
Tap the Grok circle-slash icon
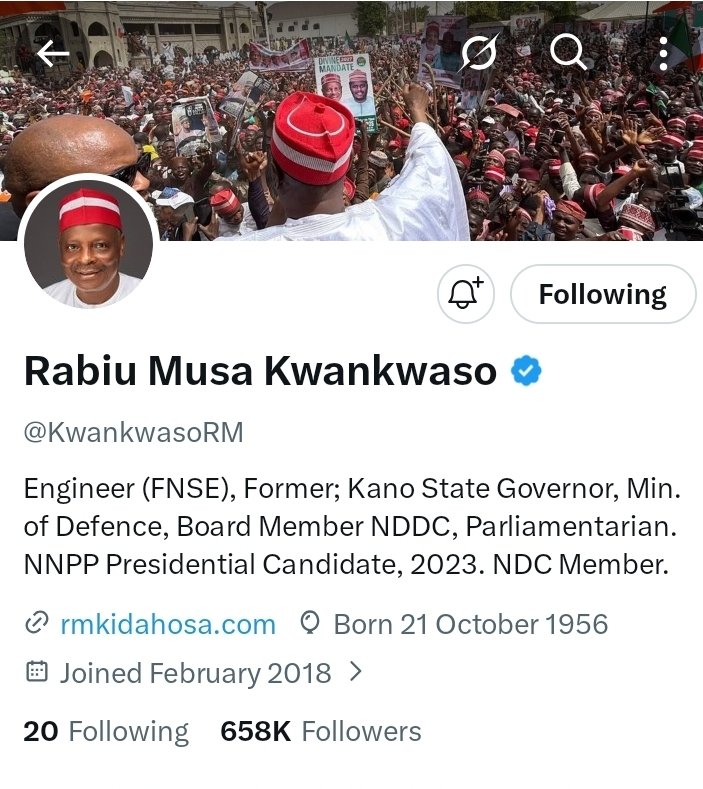[x=480, y=51]
